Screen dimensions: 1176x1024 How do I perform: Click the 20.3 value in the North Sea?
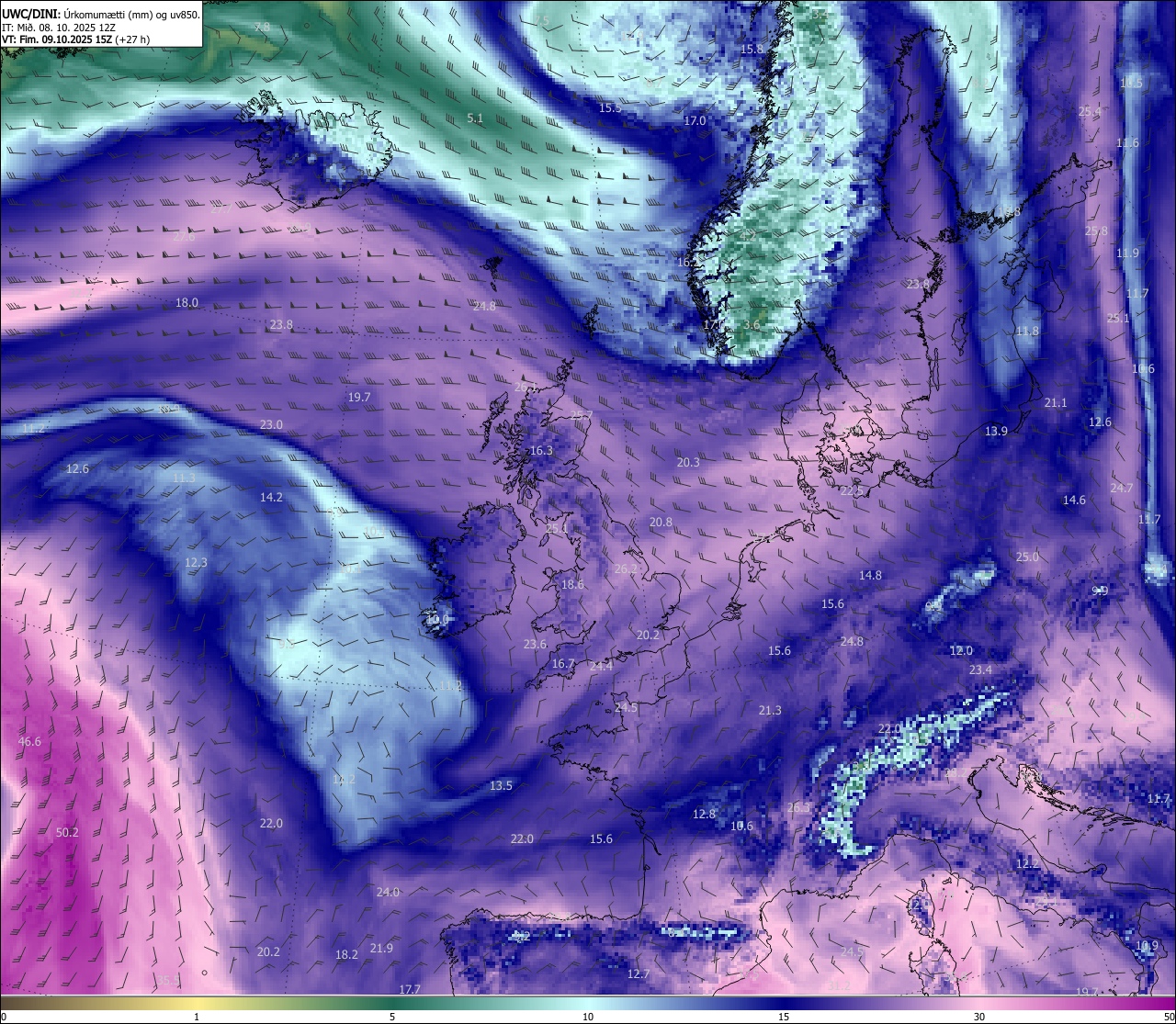coord(688,462)
